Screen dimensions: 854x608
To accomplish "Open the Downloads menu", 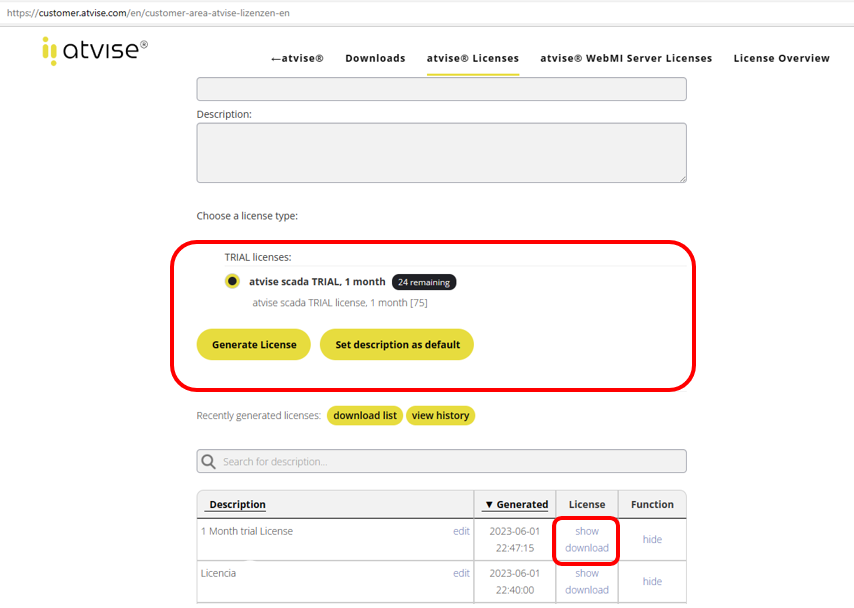I will [x=375, y=58].
